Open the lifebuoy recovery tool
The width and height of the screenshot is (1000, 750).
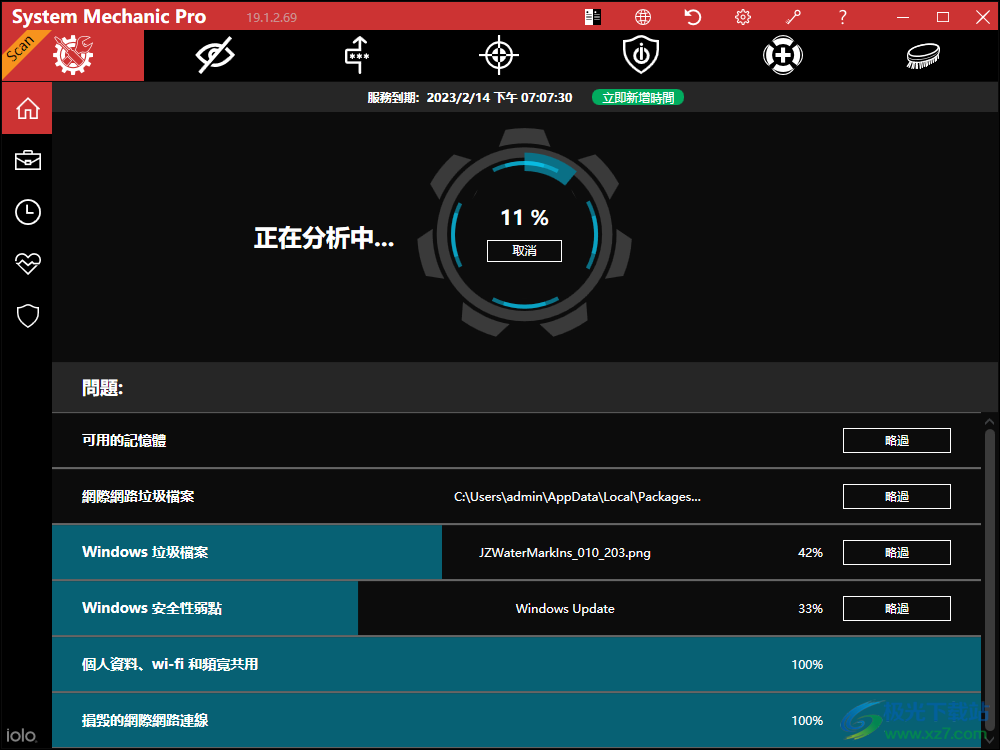783,55
